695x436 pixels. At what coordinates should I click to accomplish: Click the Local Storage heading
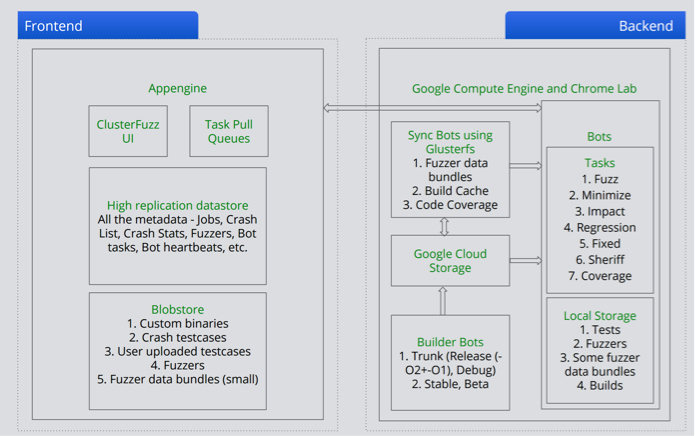tap(600, 315)
